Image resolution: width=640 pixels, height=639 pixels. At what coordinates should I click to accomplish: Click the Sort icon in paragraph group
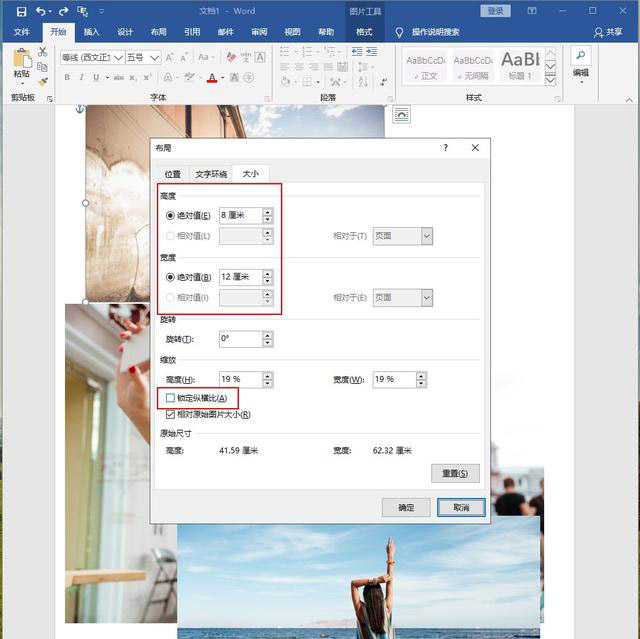(x=363, y=82)
